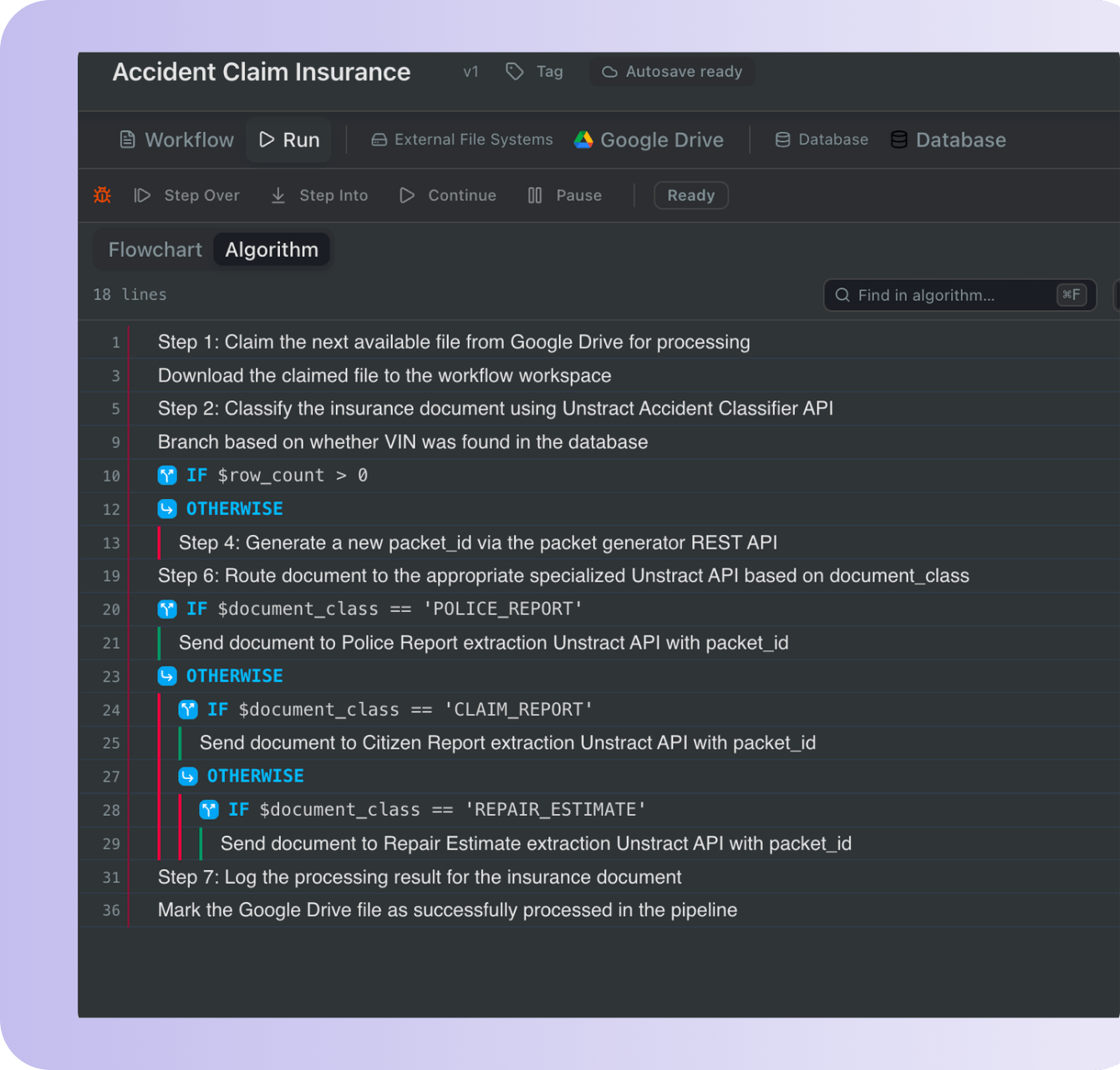1120x1070 pixels.
Task: Open the Workflow tab
Action: click(176, 140)
